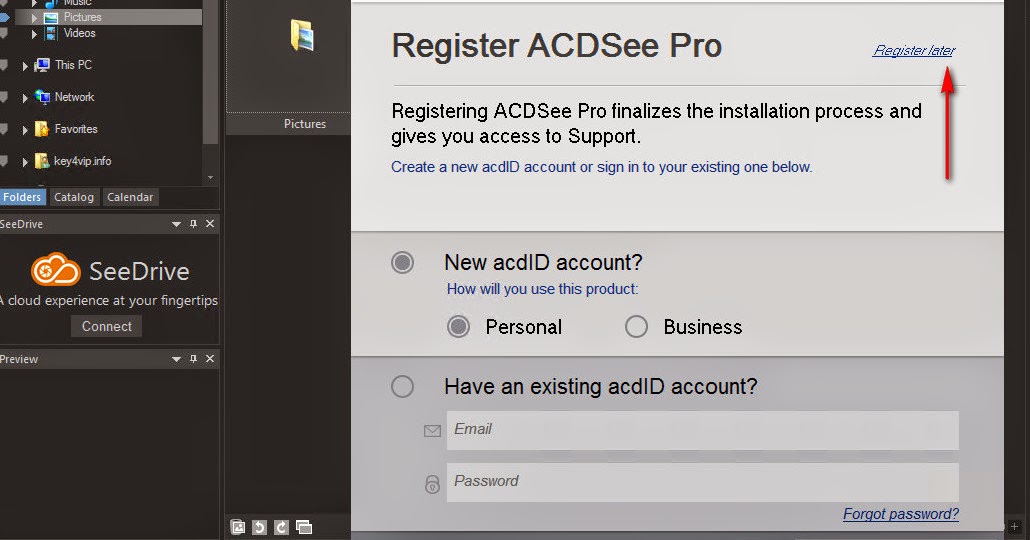The height and width of the screenshot is (540, 1030).
Task: Expand the Favorites tree node
Action: [26, 129]
